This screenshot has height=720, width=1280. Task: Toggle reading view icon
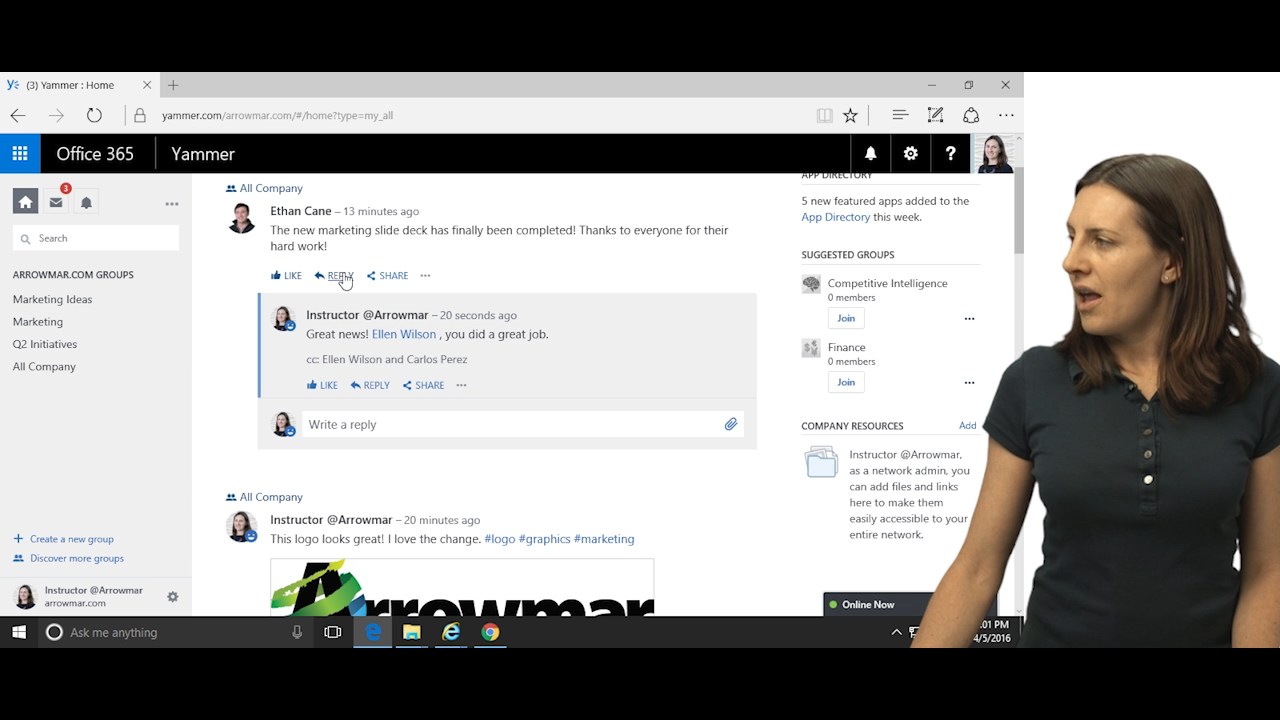point(824,115)
